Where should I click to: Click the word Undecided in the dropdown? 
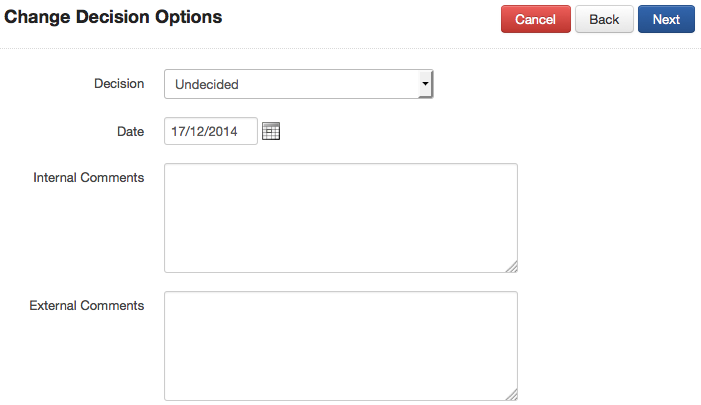point(207,85)
